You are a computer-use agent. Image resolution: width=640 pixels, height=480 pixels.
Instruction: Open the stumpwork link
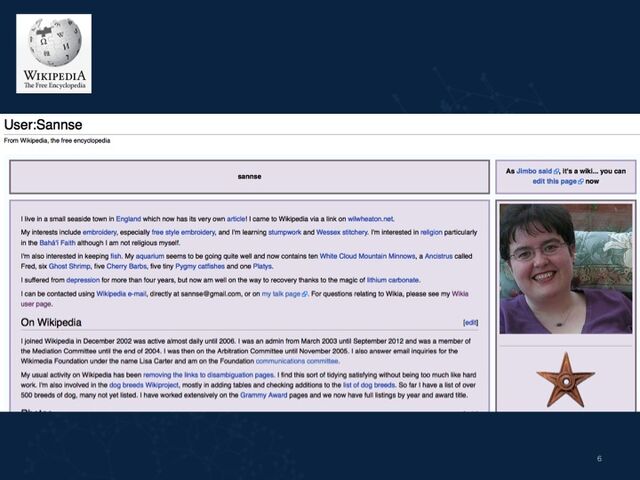point(284,232)
